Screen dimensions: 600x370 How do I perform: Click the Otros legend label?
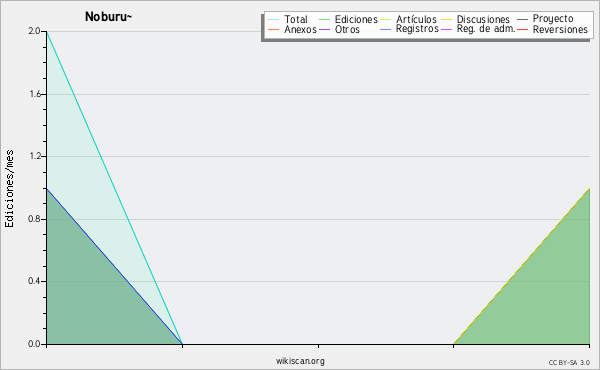click(x=347, y=29)
